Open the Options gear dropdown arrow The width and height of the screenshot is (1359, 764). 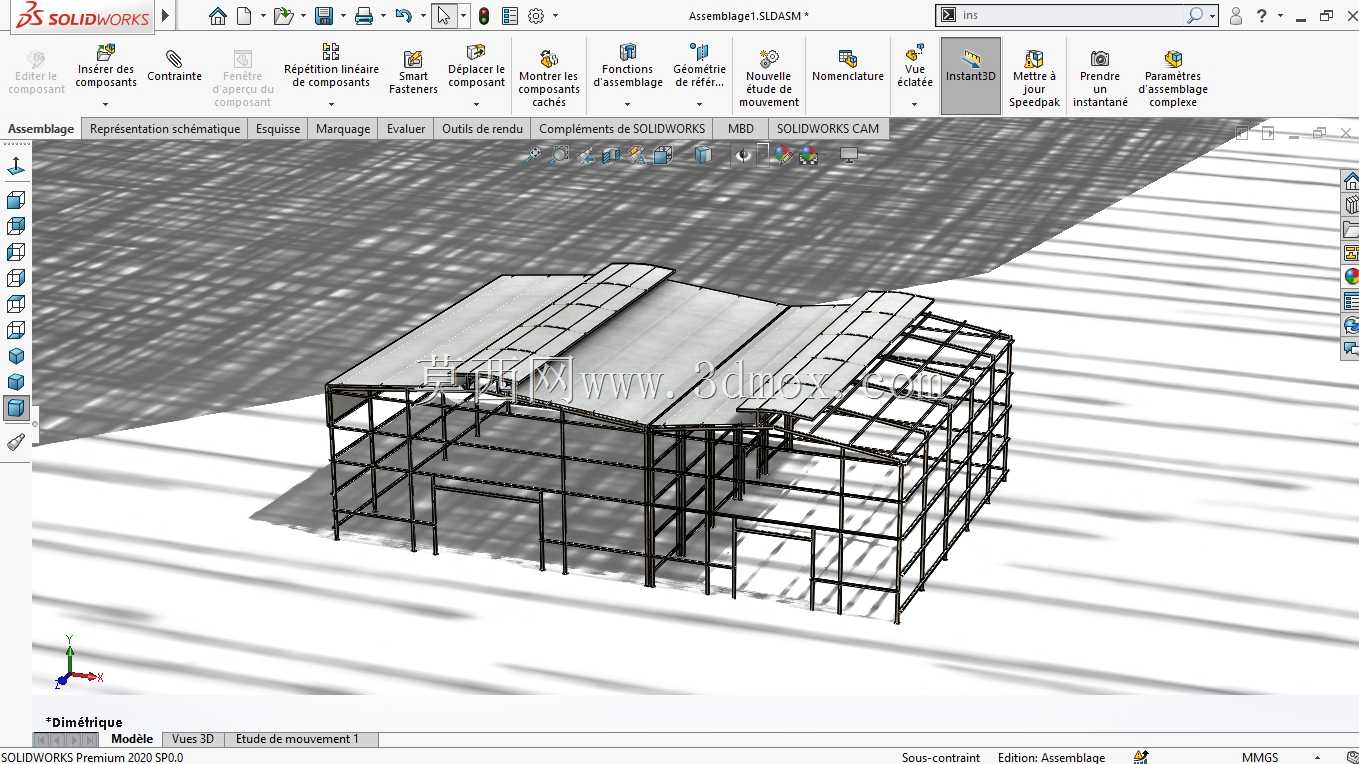[x=555, y=16]
